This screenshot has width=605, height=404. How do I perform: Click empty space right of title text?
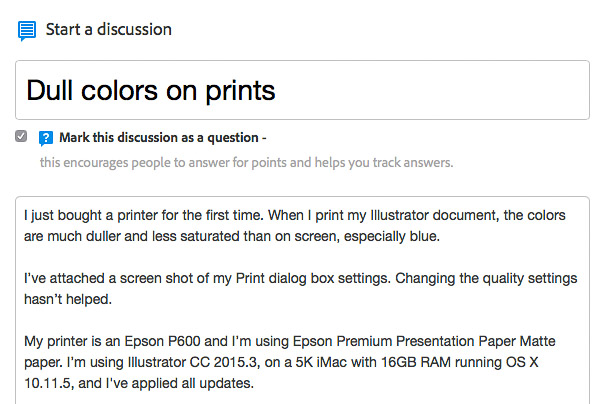click(432, 91)
